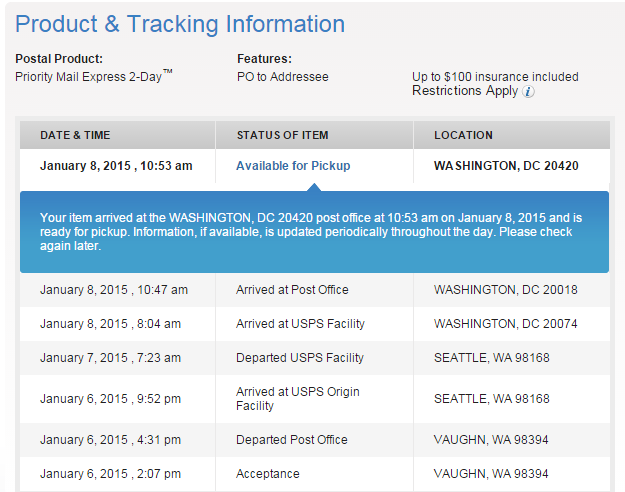Open the Available for Pickup status link
The image size is (625, 492).
(x=293, y=165)
